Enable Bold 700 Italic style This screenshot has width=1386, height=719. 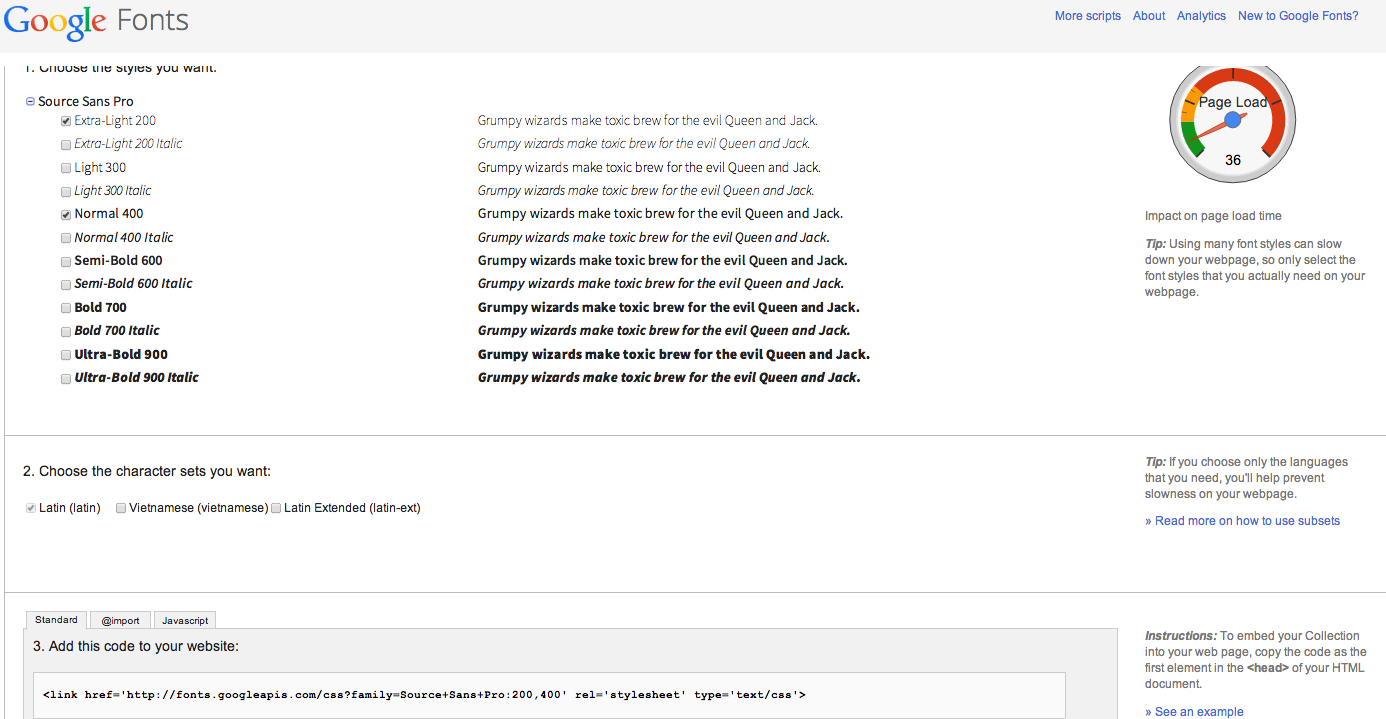[66, 331]
